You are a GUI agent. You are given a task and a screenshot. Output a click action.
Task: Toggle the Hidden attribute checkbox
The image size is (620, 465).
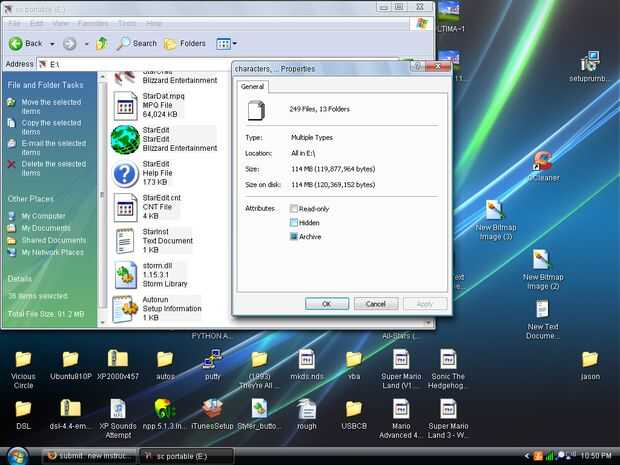pyautogui.click(x=293, y=222)
